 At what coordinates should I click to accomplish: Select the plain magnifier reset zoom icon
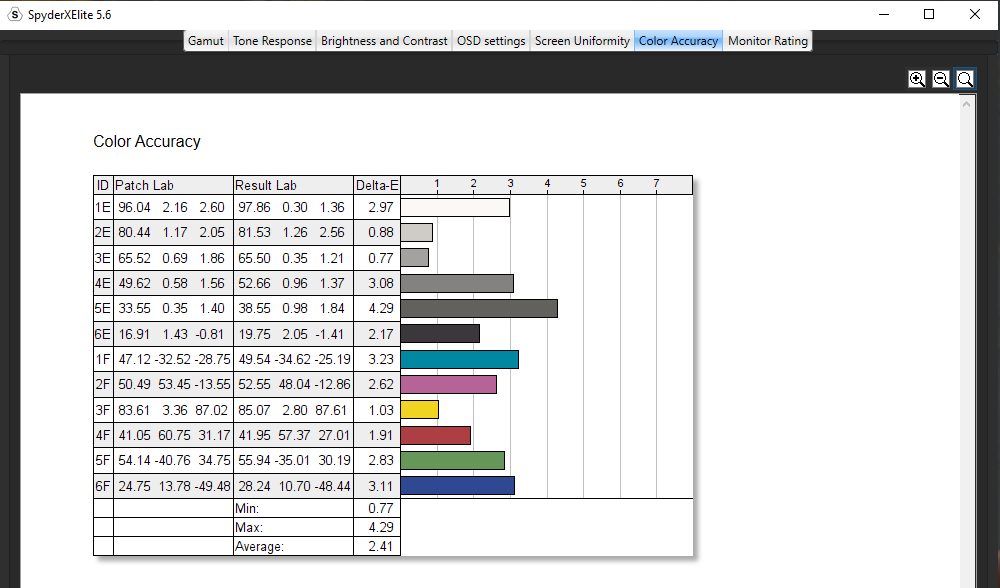[x=965, y=79]
